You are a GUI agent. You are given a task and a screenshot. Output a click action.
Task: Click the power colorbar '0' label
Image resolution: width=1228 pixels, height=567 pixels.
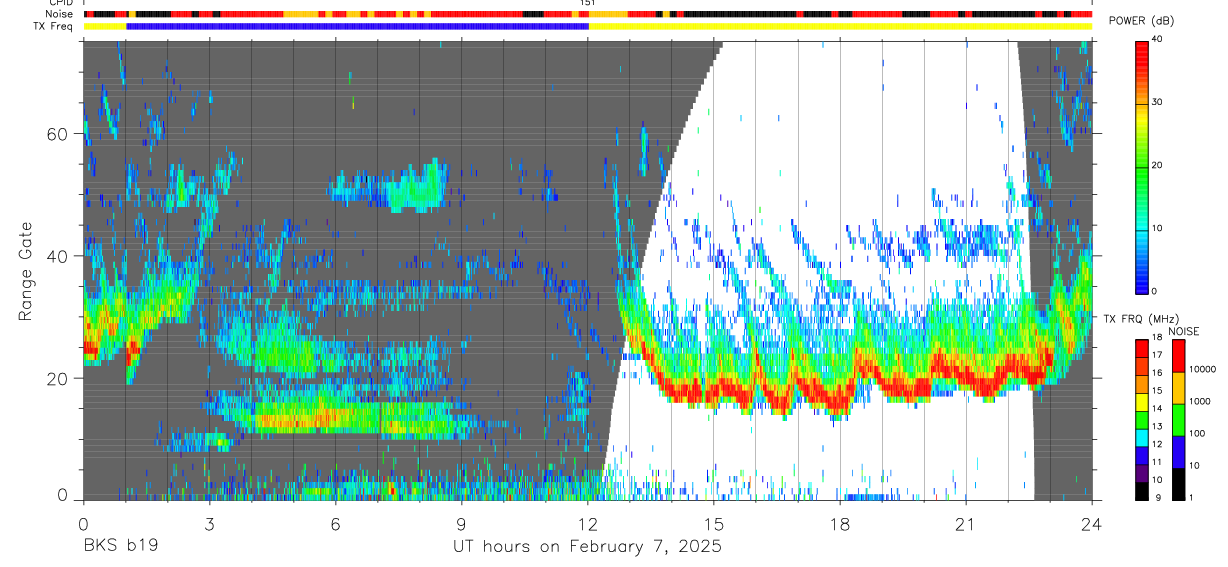point(1155,291)
